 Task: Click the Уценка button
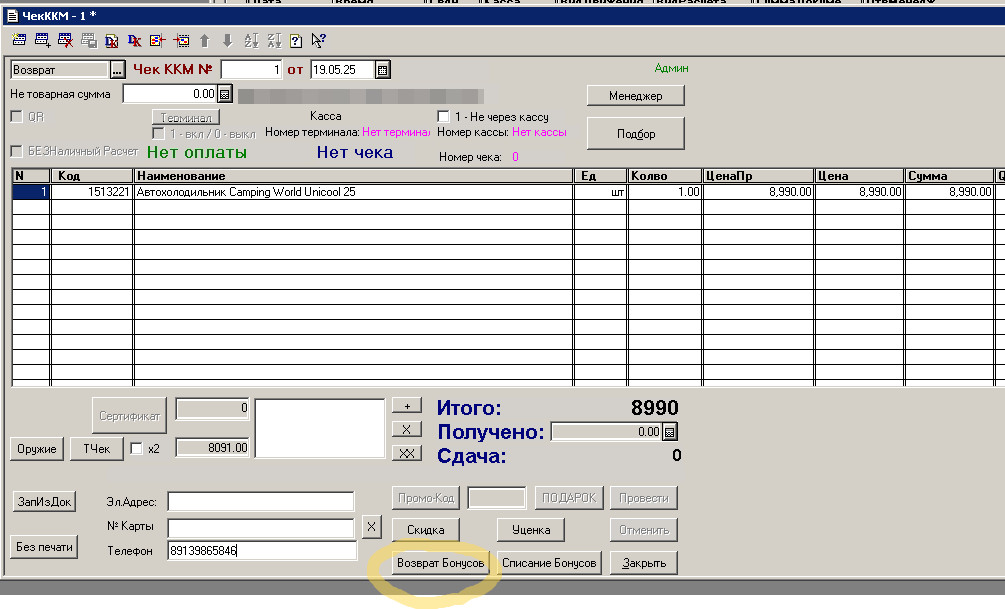(531, 530)
